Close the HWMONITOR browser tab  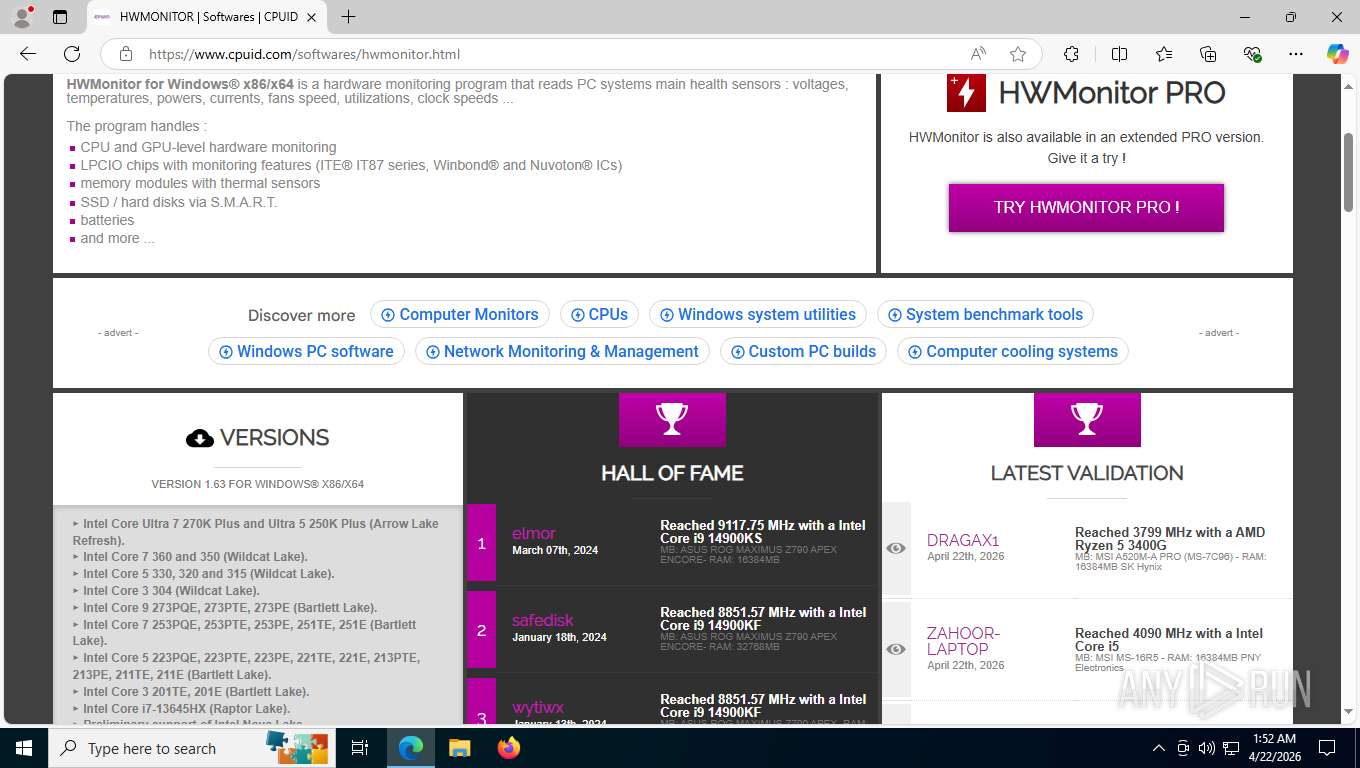click(x=311, y=17)
